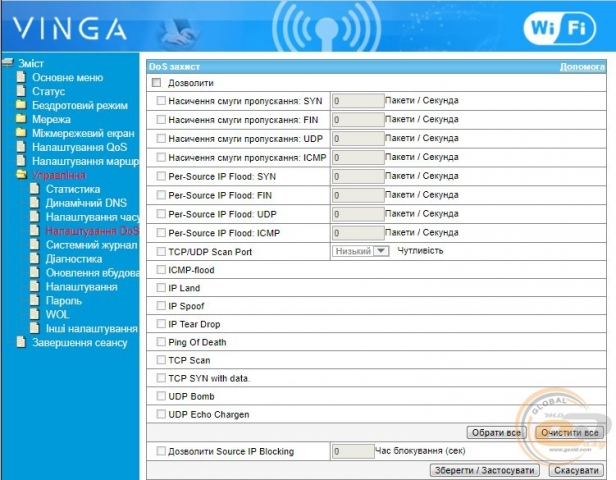616x480 pixels.
Task: Click the Зберегти / Застосувати button
Action: (x=485, y=470)
